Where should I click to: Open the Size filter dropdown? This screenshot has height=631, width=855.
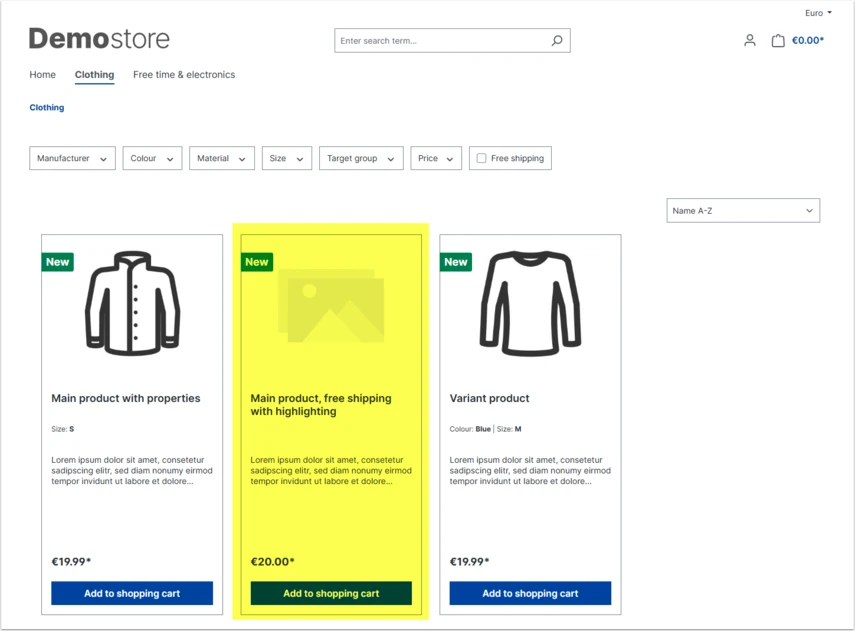[x=287, y=158]
